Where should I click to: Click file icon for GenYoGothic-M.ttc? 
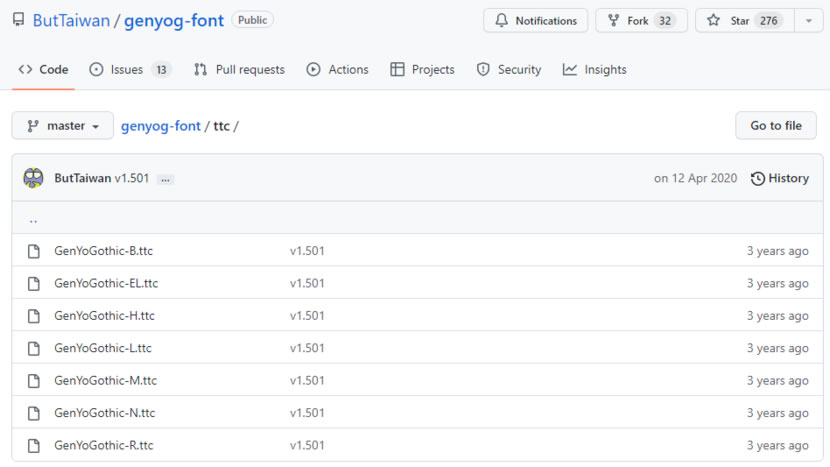pos(34,380)
